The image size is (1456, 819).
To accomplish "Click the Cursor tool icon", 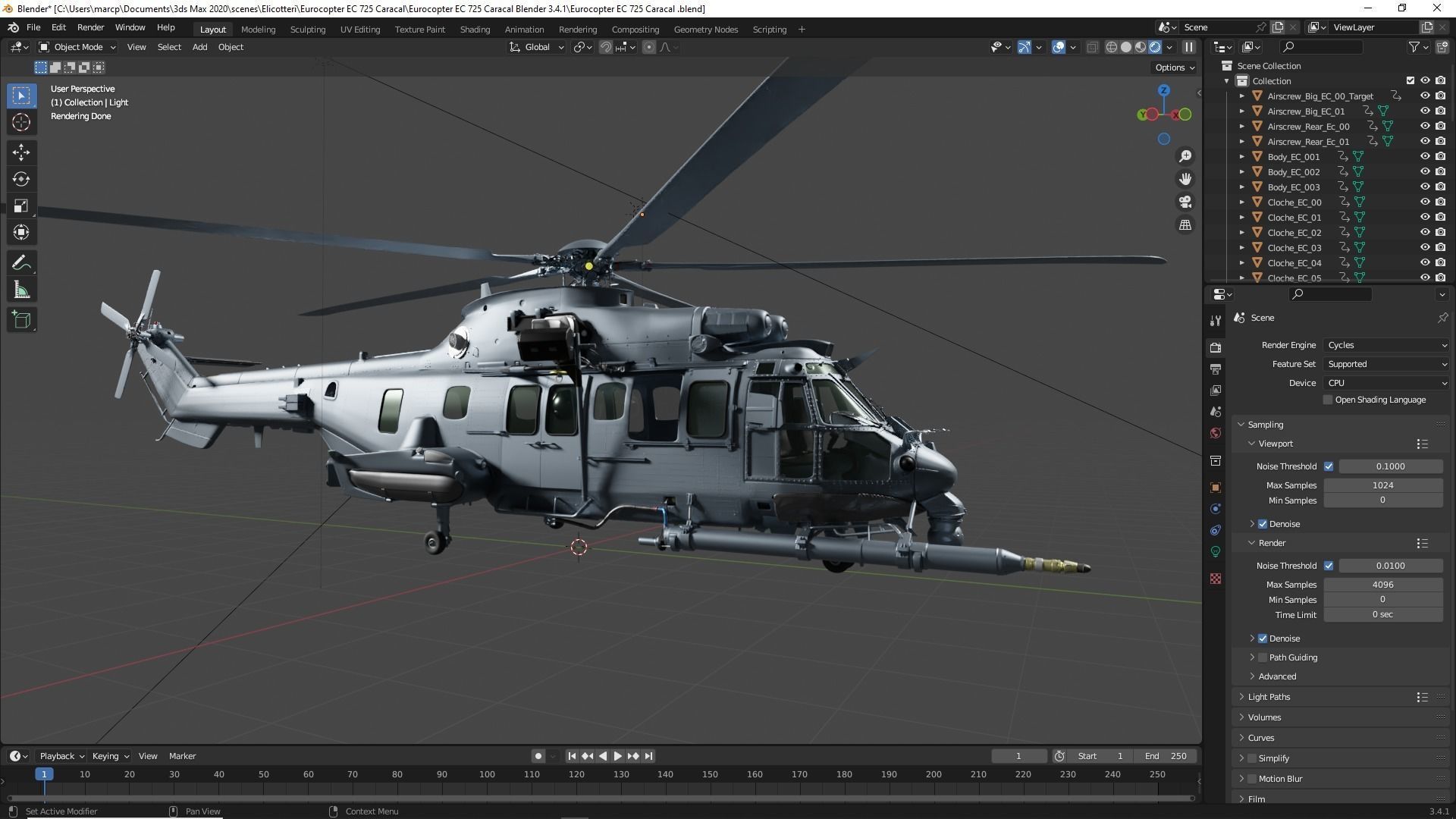I will [21, 123].
